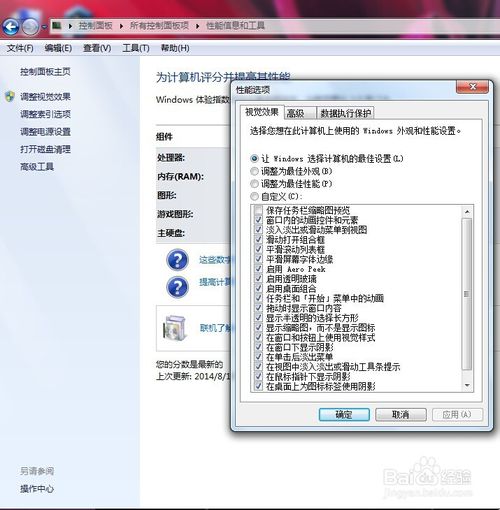Open the 查看(V) menu

[97, 48]
